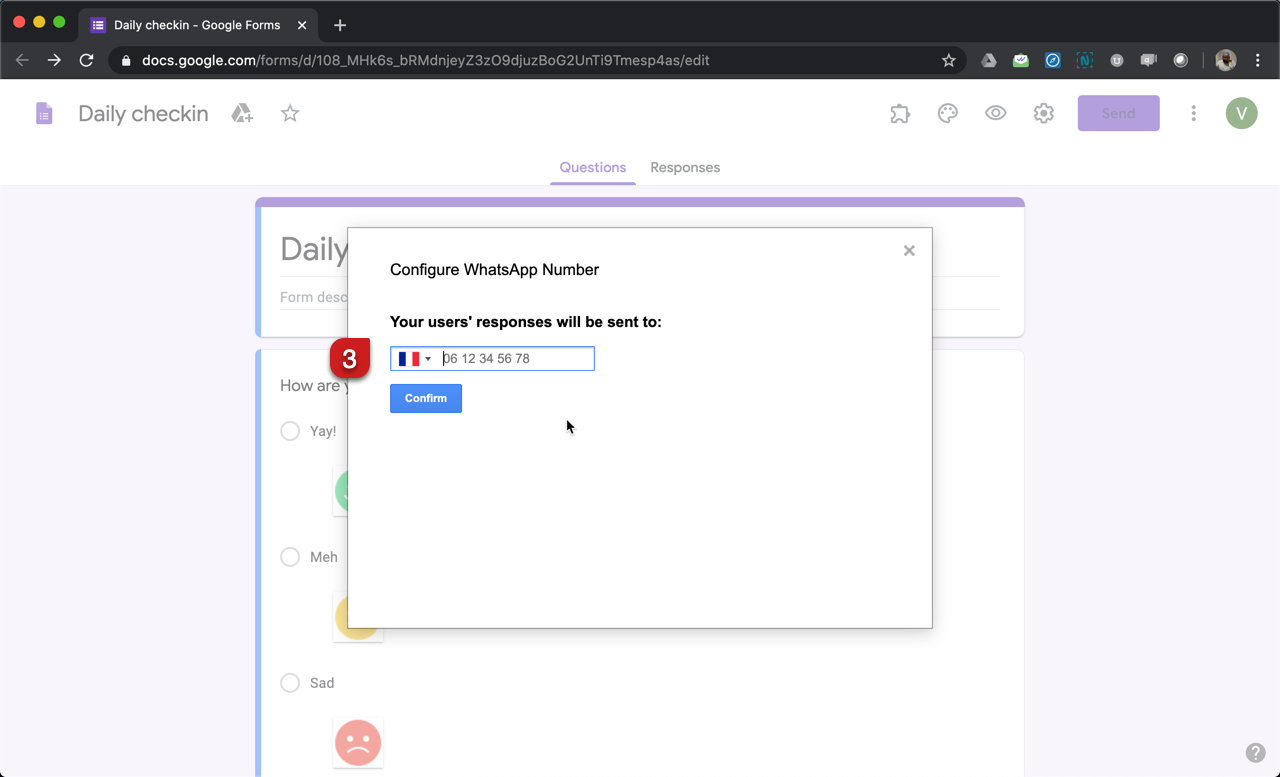Open form settings gear icon
The image size is (1280, 777).
point(1044,114)
